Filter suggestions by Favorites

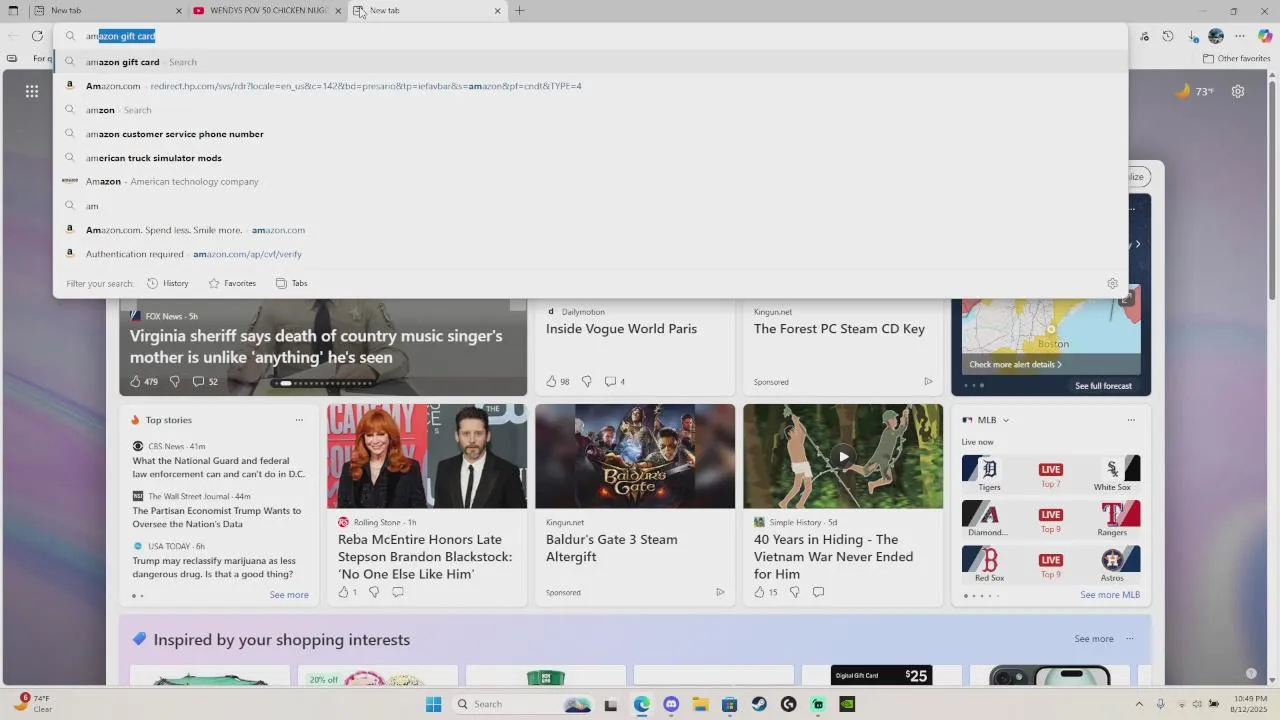(232, 283)
